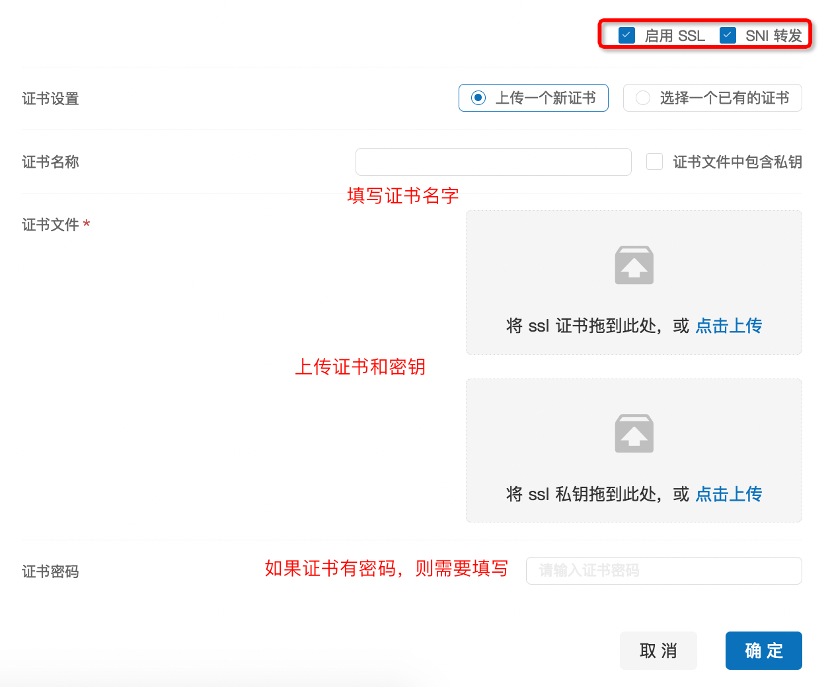
Task: Click the 证书名称 text input field
Action: (493, 162)
